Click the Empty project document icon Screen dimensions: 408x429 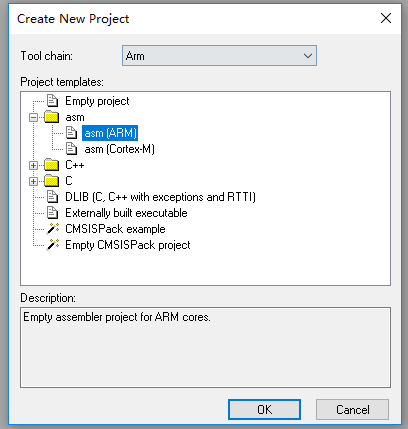[52, 101]
